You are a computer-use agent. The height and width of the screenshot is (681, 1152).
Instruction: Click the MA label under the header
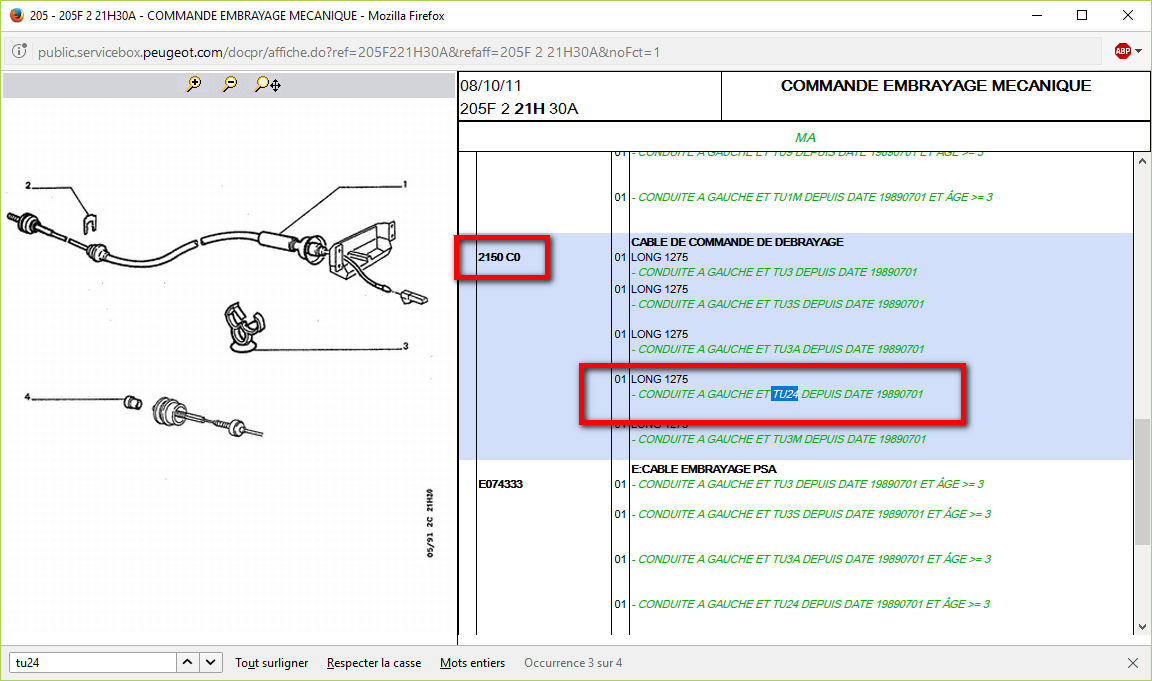pyautogui.click(x=804, y=137)
